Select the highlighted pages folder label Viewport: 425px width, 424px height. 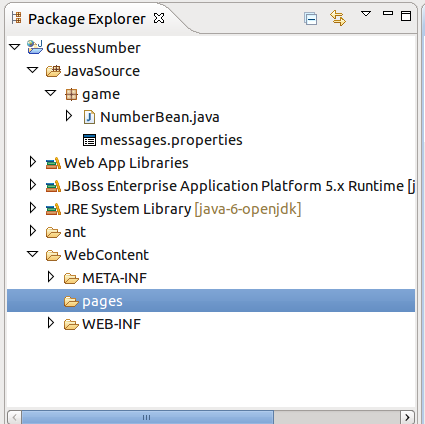click(102, 302)
